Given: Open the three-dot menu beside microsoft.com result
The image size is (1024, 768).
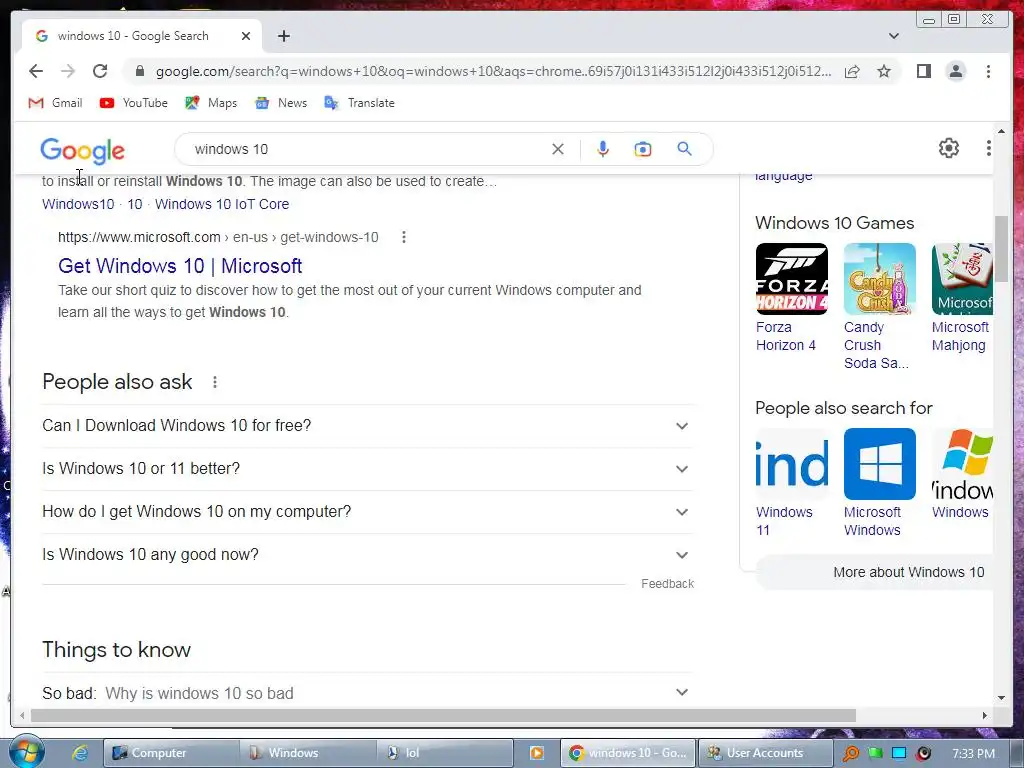Looking at the screenshot, I should pyautogui.click(x=404, y=237).
